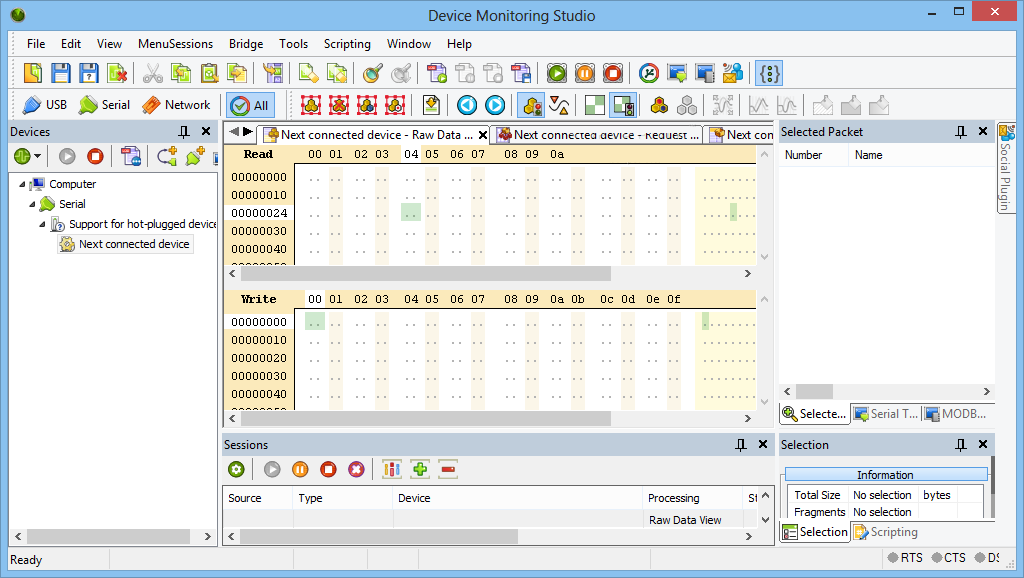
Task: Collapse the Serial tree node
Action: [33, 204]
